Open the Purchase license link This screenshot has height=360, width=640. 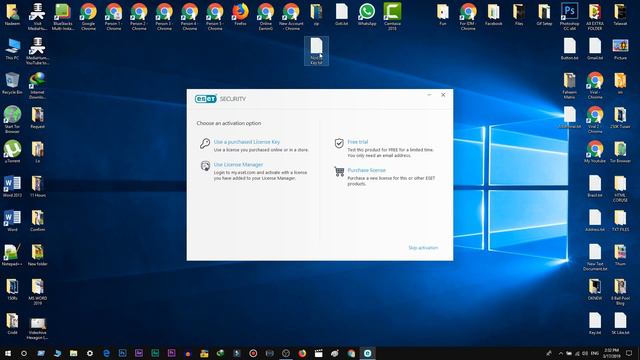[367, 170]
